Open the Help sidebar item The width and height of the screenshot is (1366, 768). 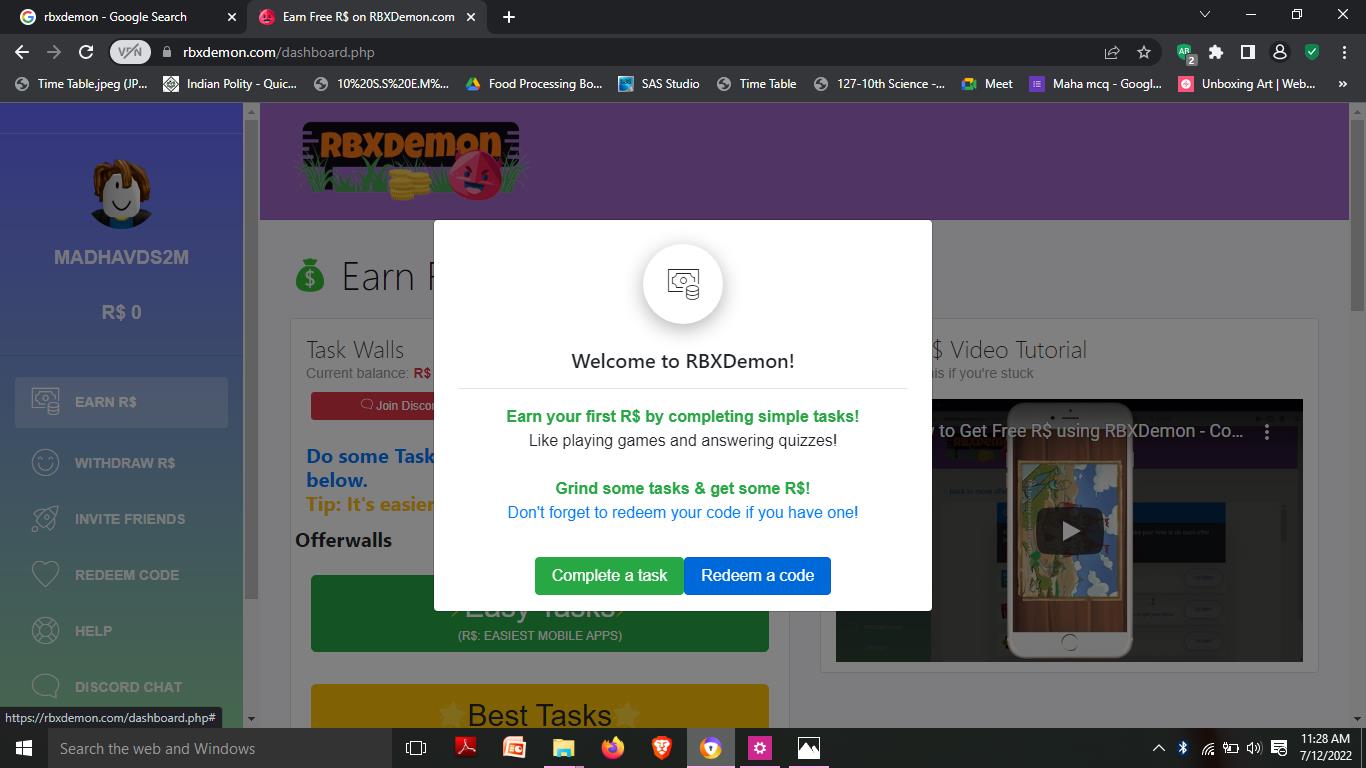121,631
